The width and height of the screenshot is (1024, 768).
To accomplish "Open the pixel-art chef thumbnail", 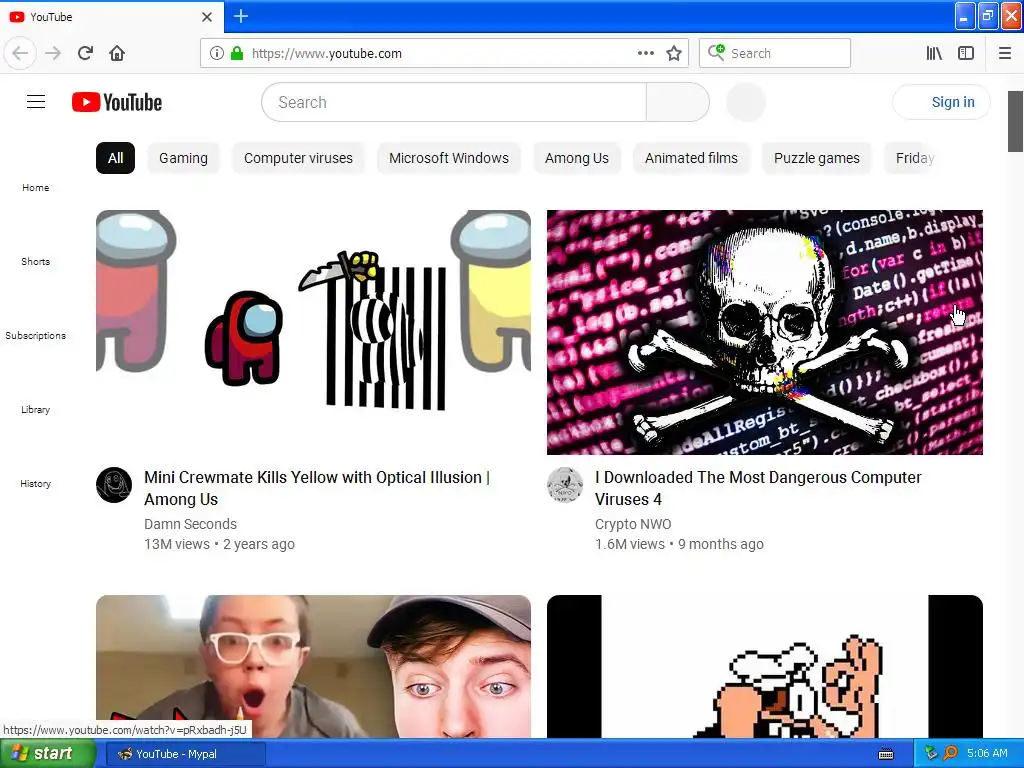I will (765, 666).
